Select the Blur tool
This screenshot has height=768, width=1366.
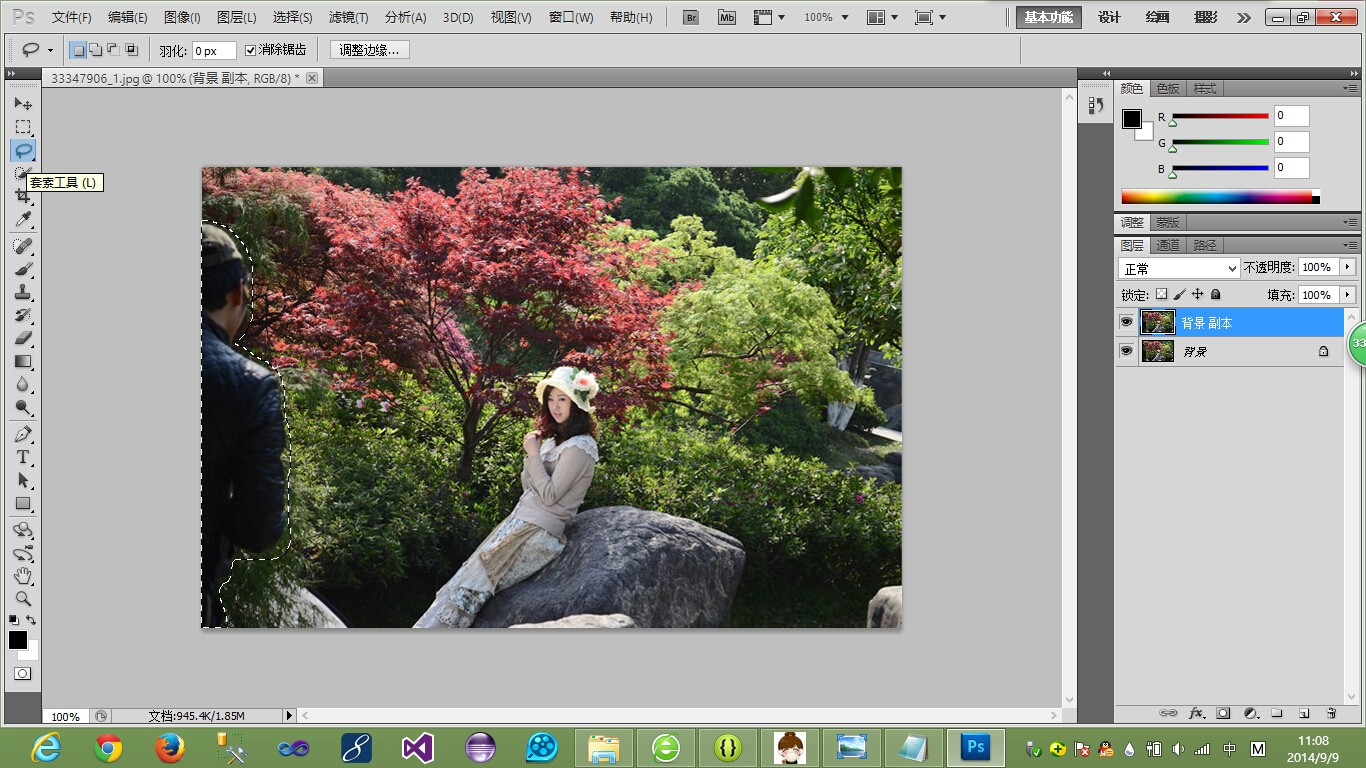point(23,384)
